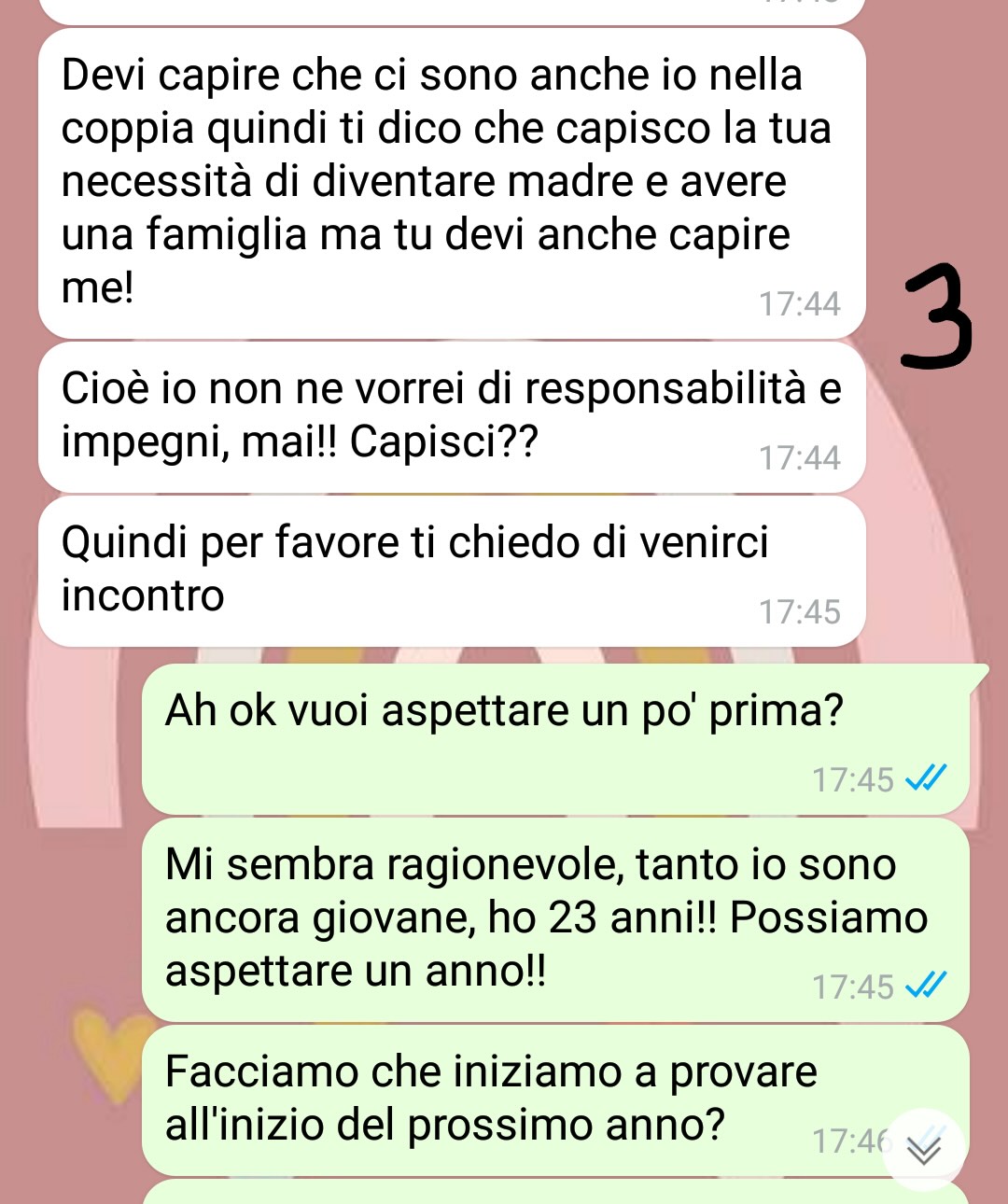Image resolution: width=1008 pixels, height=1204 pixels.
Task: Tap the blue double check on 'Mi sembra ragionevole' message
Action: coord(927,986)
